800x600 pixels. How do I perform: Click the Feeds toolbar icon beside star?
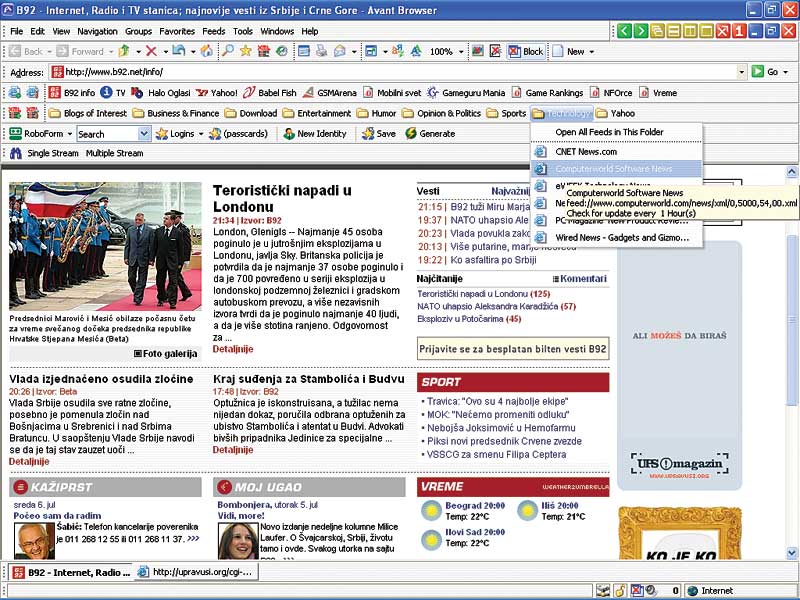pyautogui.click(x=264, y=51)
